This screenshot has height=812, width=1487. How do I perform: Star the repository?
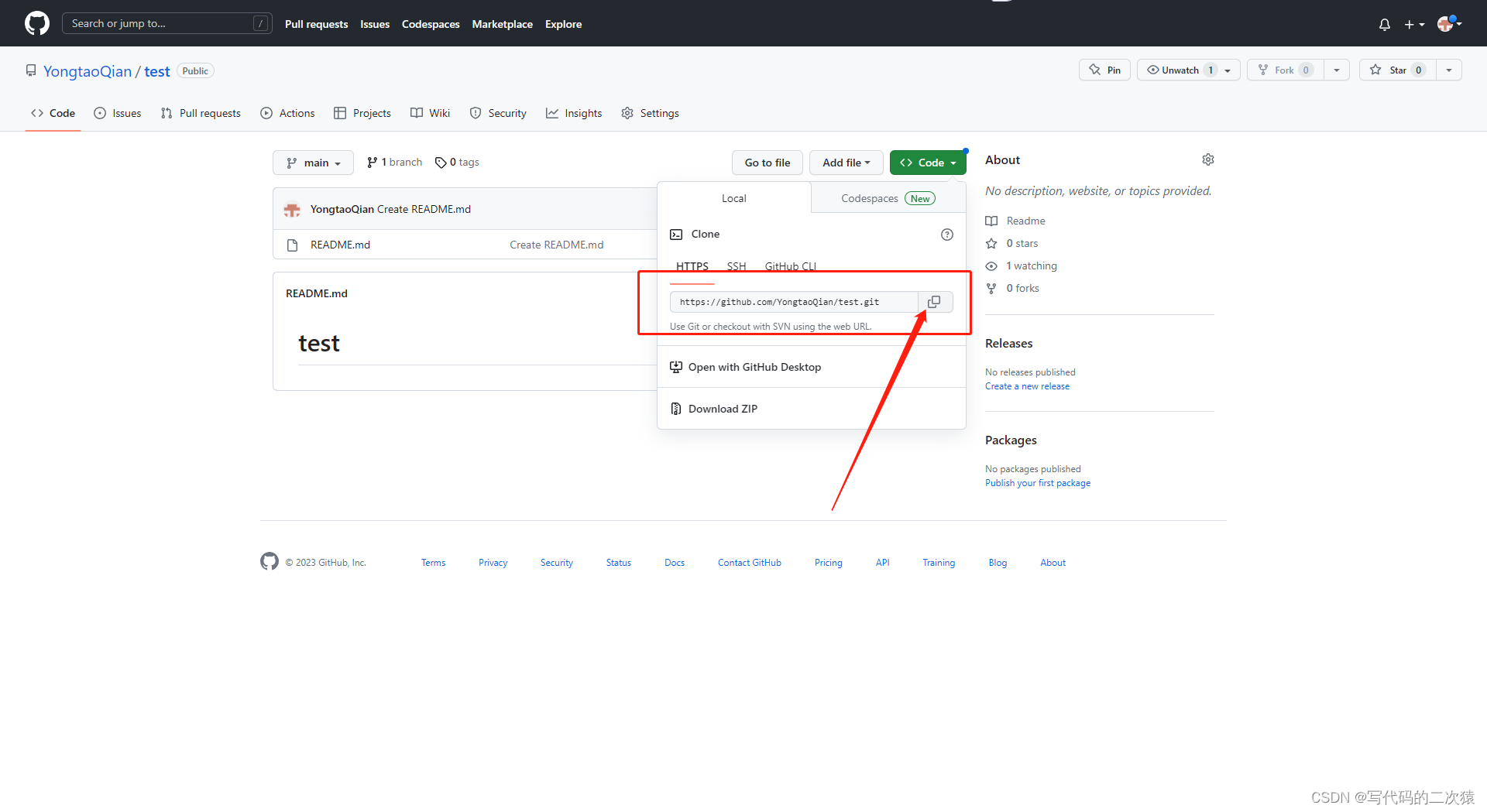click(1397, 70)
